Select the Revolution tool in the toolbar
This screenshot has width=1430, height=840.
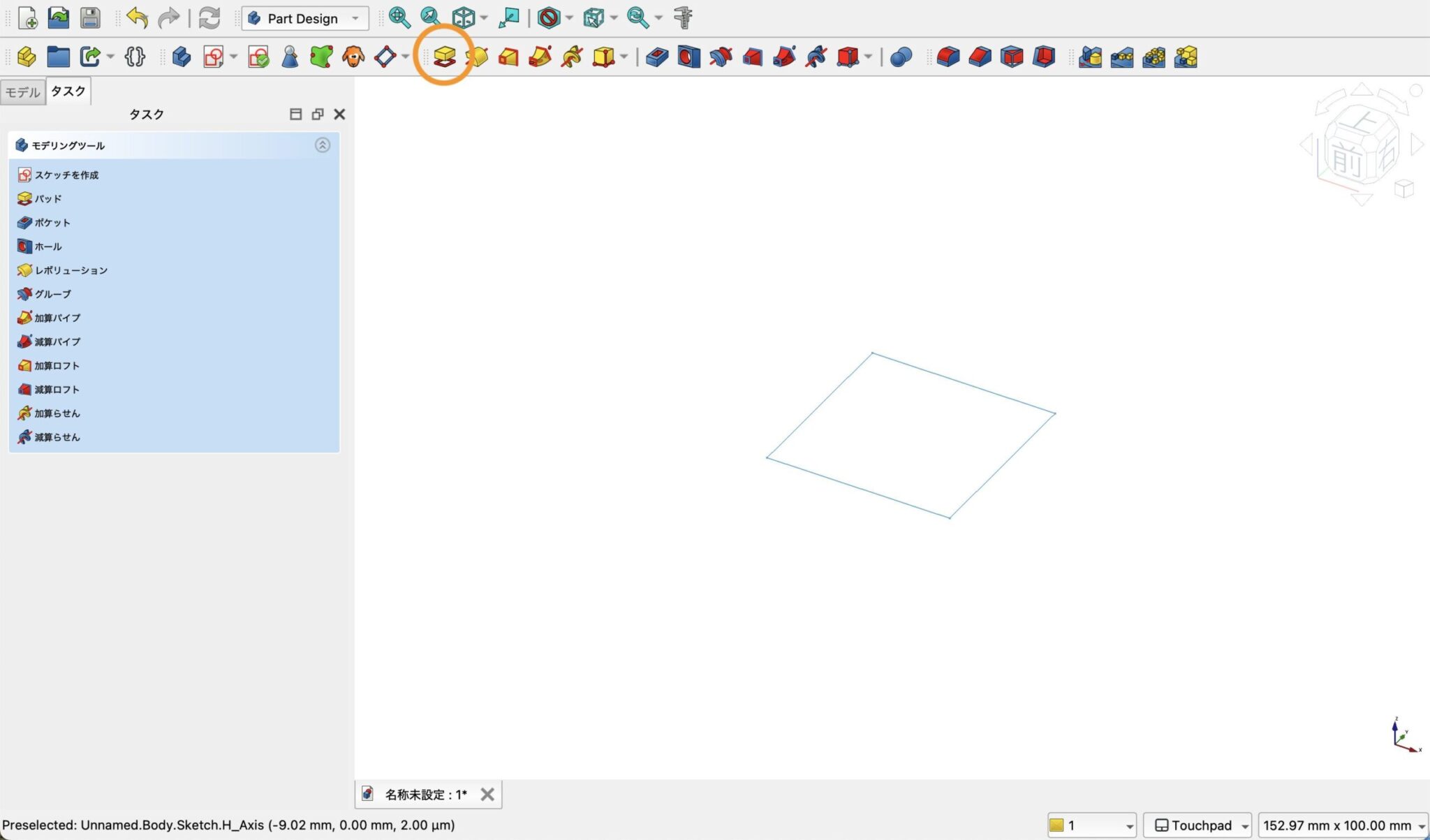(x=478, y=57)
